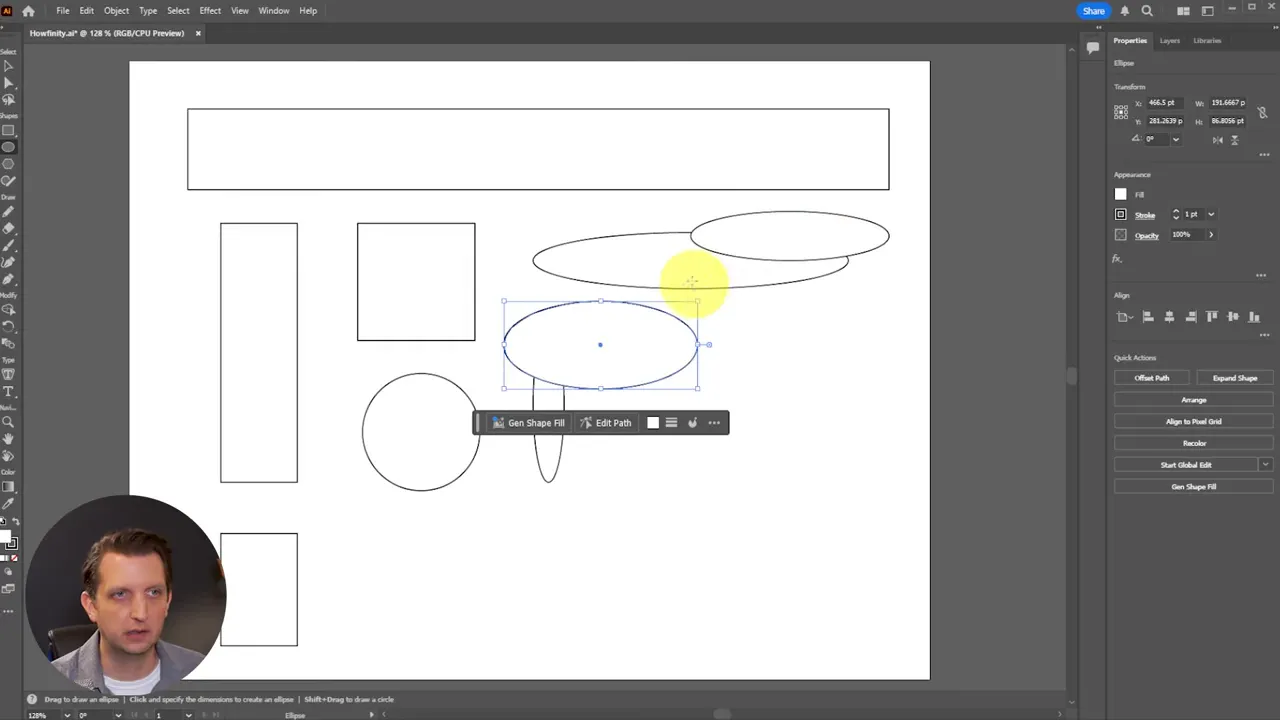Select the Direct Selection tool
Viewport: 1280px width, 720px height.
[9, 84]
